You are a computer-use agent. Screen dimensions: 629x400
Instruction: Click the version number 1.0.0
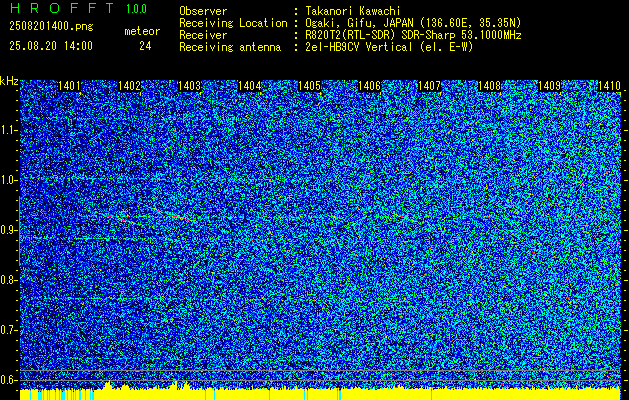click(x=136, y=9)
